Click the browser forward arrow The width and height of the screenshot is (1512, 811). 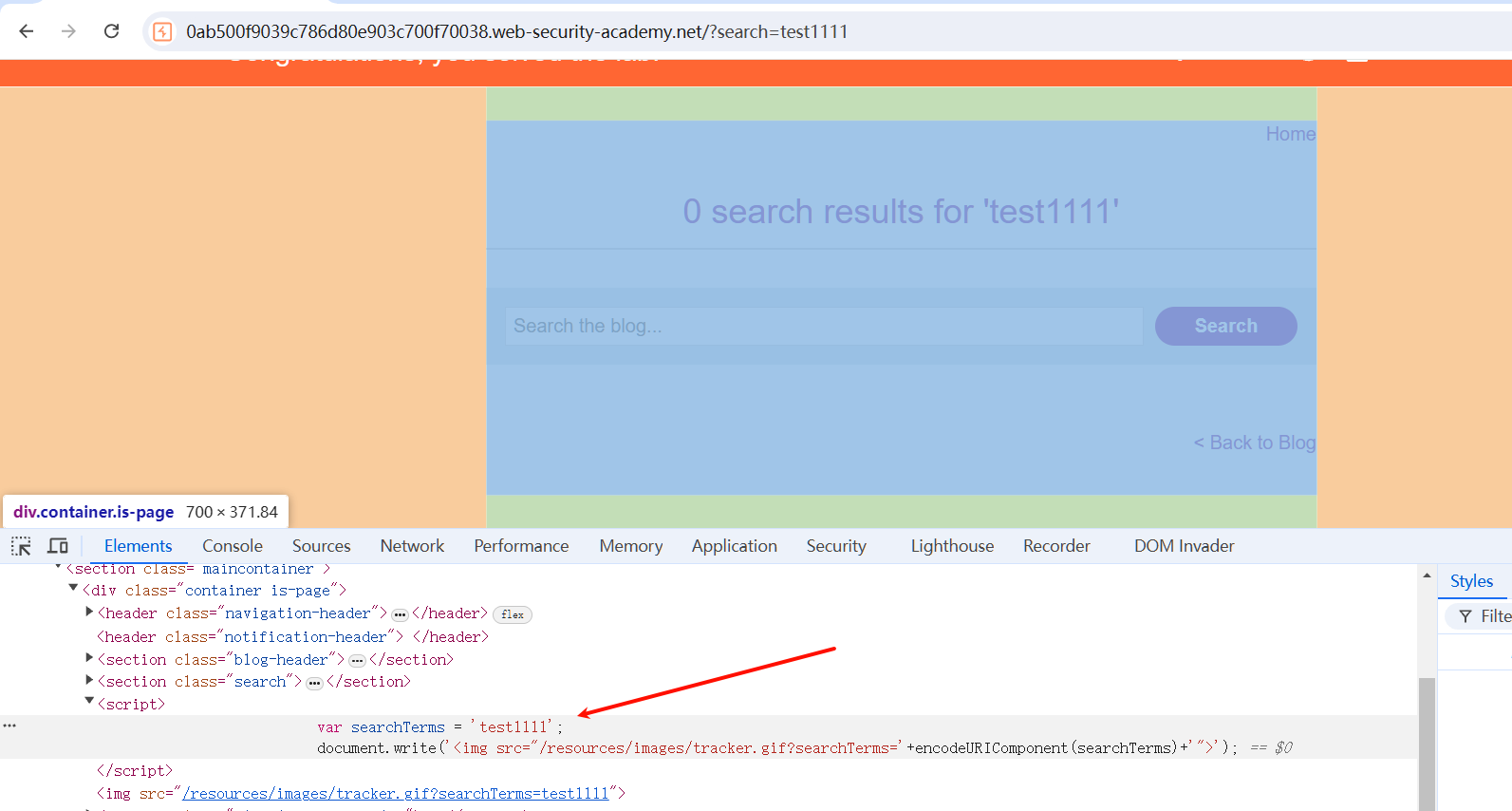(68, 31)
